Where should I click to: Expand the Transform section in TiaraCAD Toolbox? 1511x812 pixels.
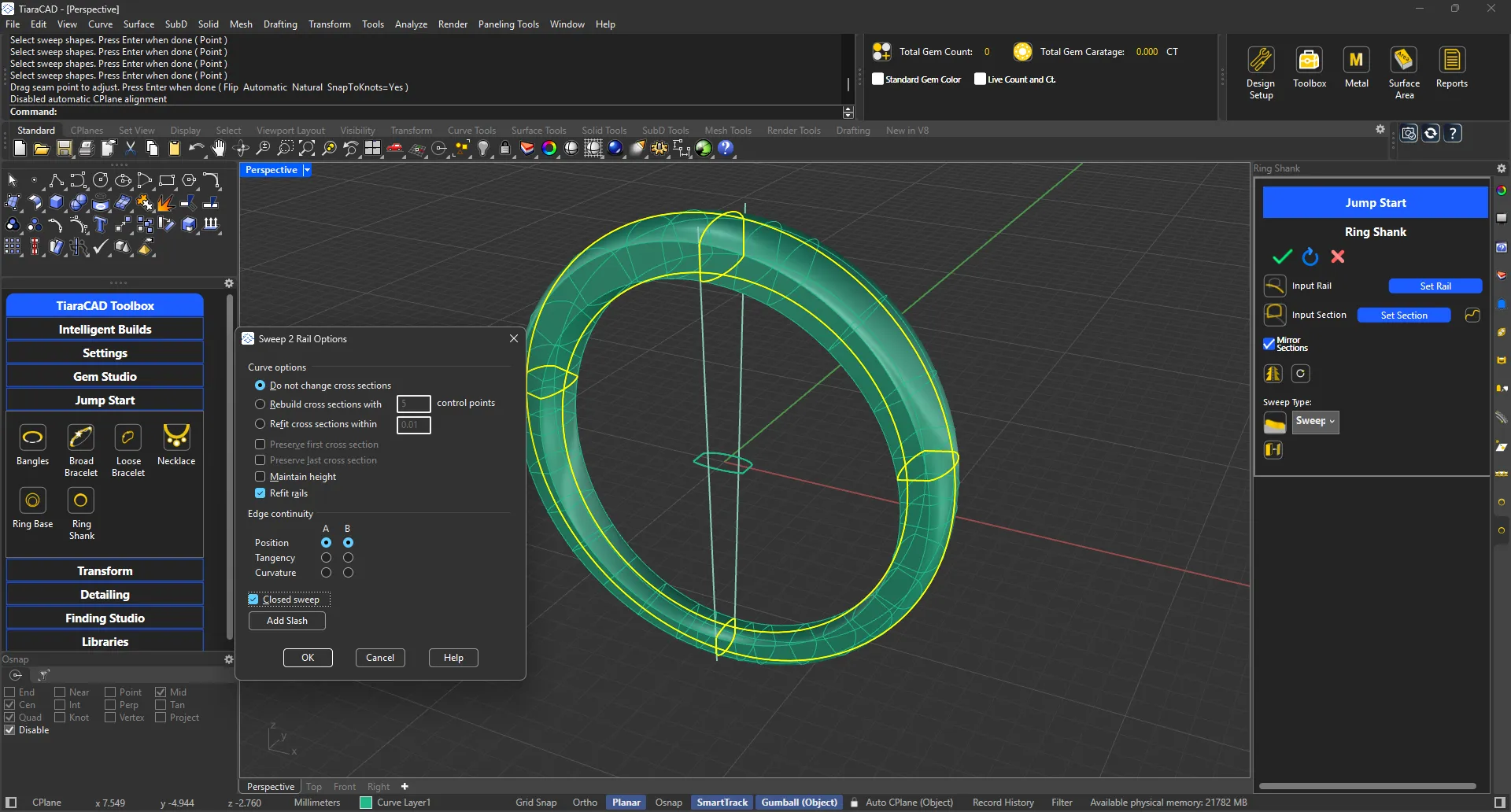(104, 570)
